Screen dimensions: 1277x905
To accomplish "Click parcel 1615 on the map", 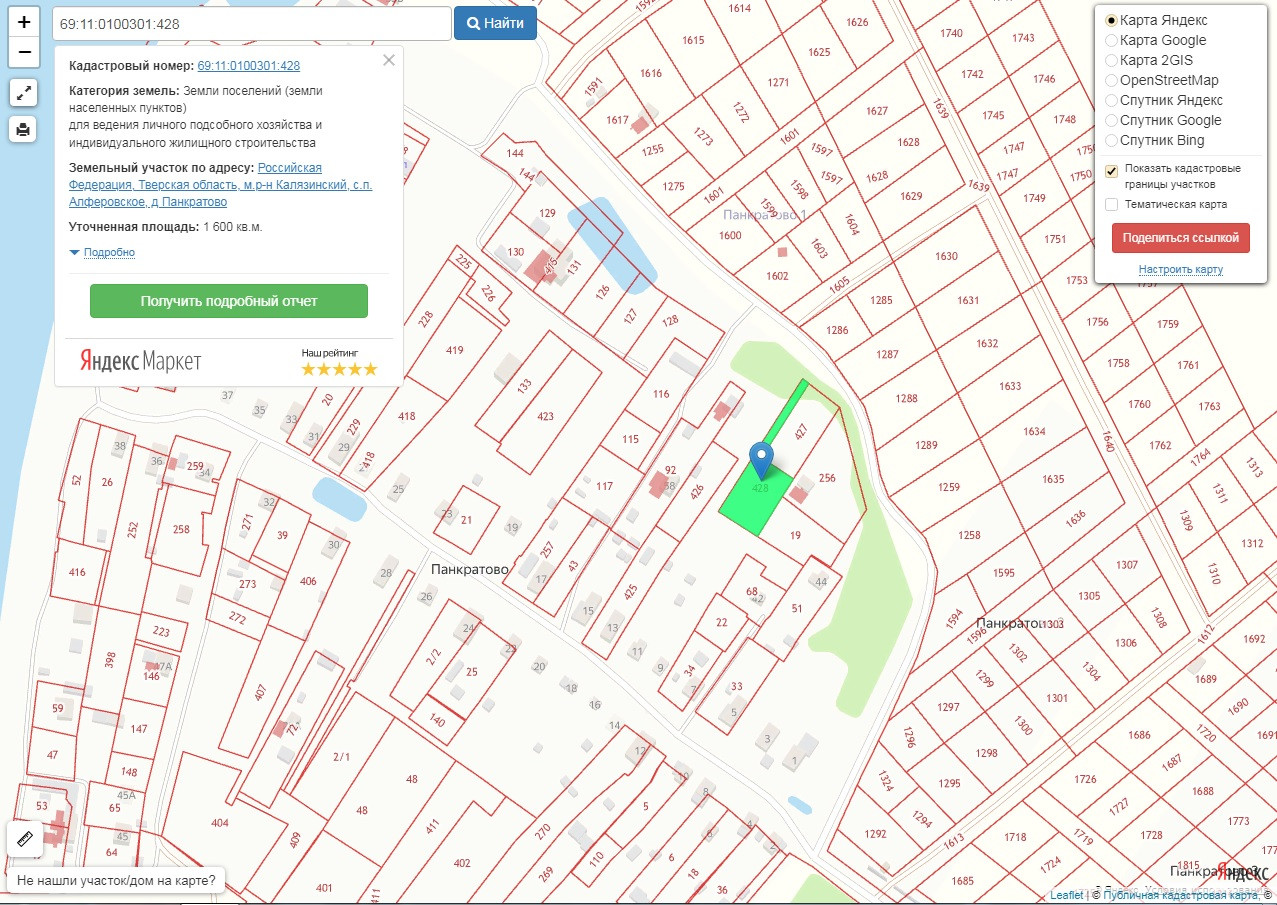I will pyautogui.click(x=693, y=40).
